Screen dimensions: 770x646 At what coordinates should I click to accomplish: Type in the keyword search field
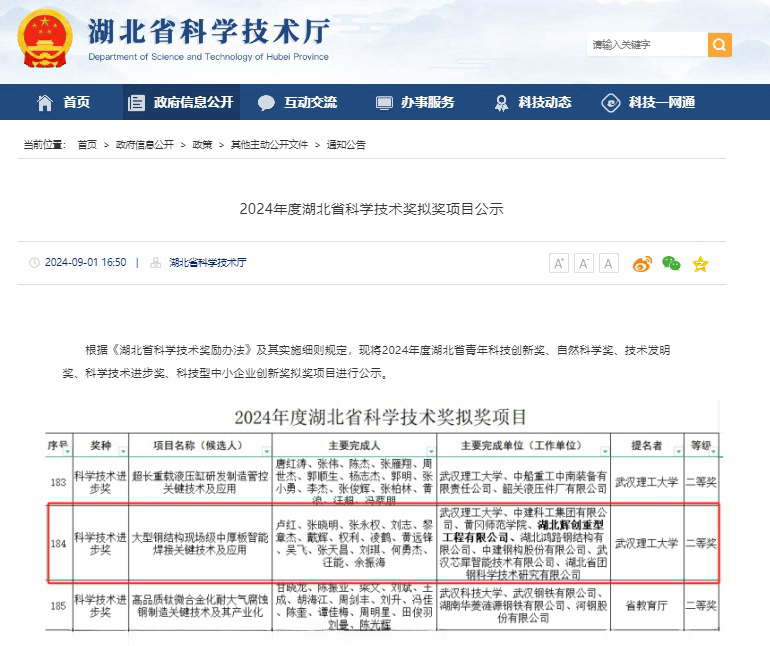(x=645, y=45)
